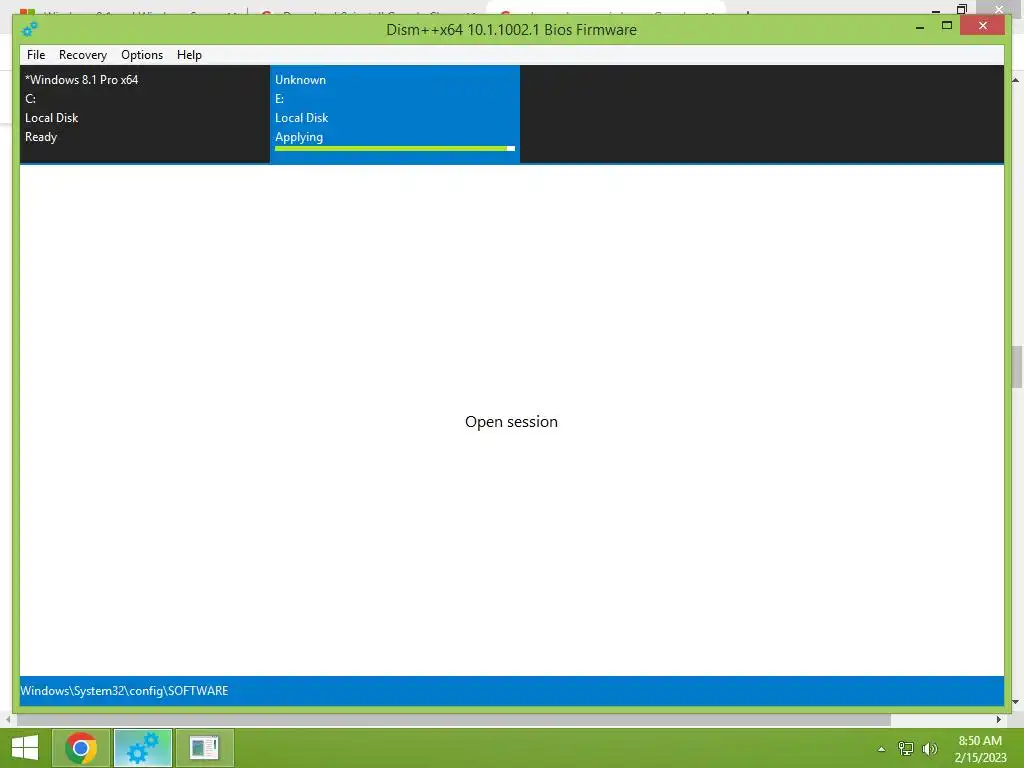Click the browser horizontal scrollbar behind Dism++
This screenshot has width=1024, height=768.
[454, 720]
